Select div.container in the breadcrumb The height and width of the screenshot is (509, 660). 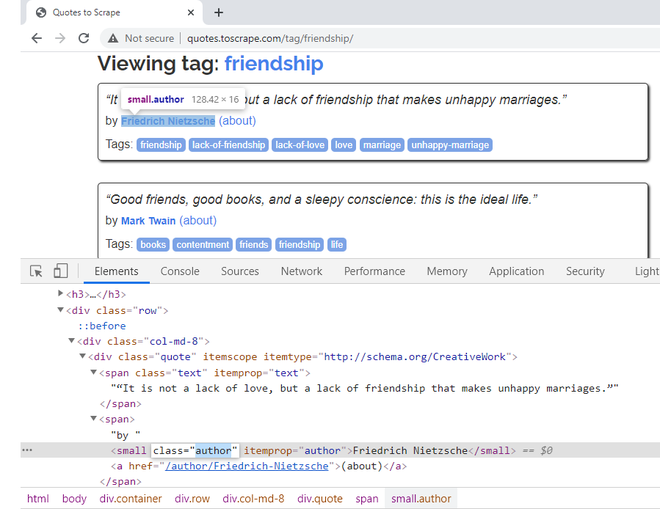pos(130,499)
